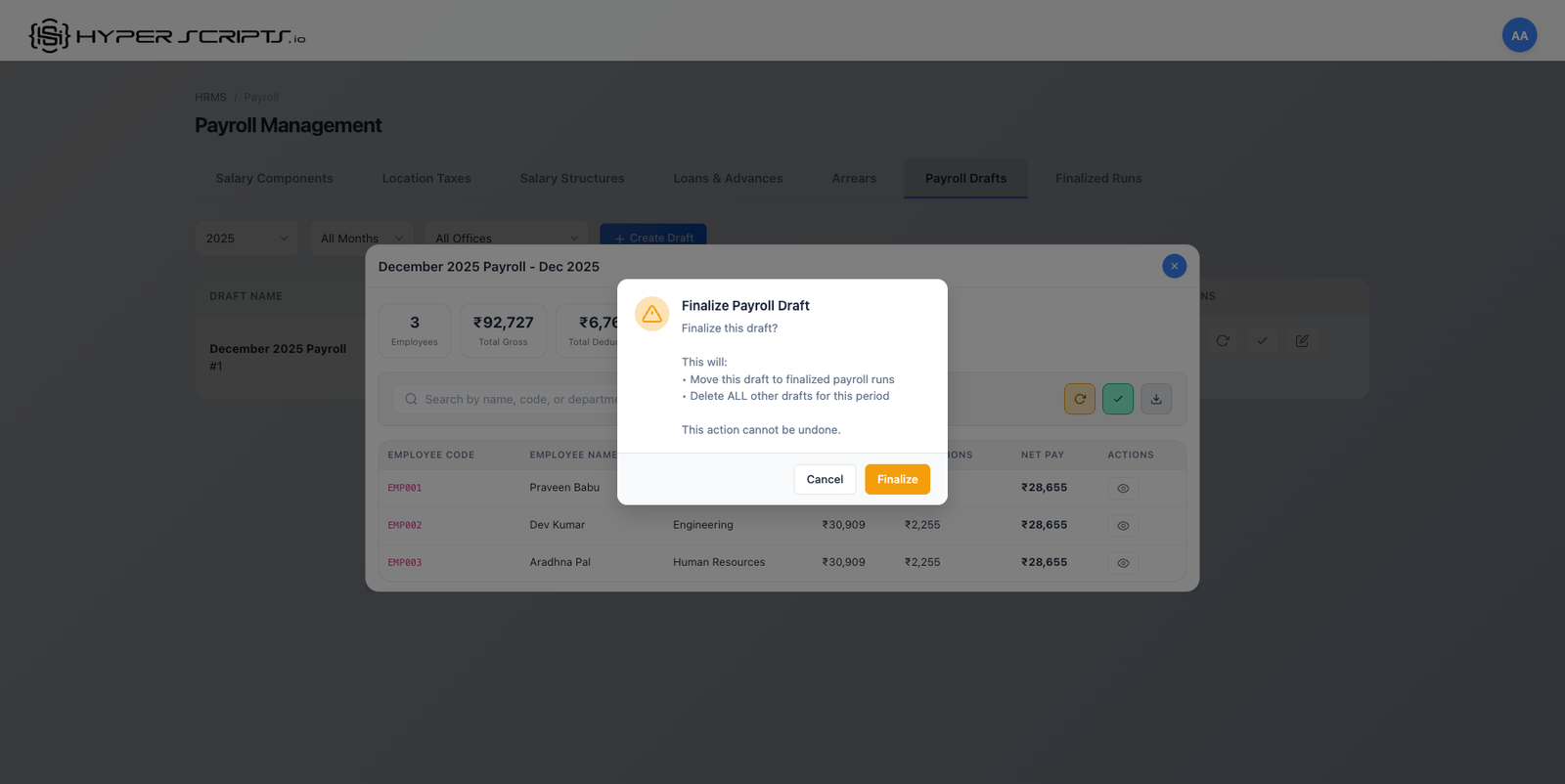1565x784 pixels.
Task: Close the December 2025 Payroll panel
Action: 1174,266
